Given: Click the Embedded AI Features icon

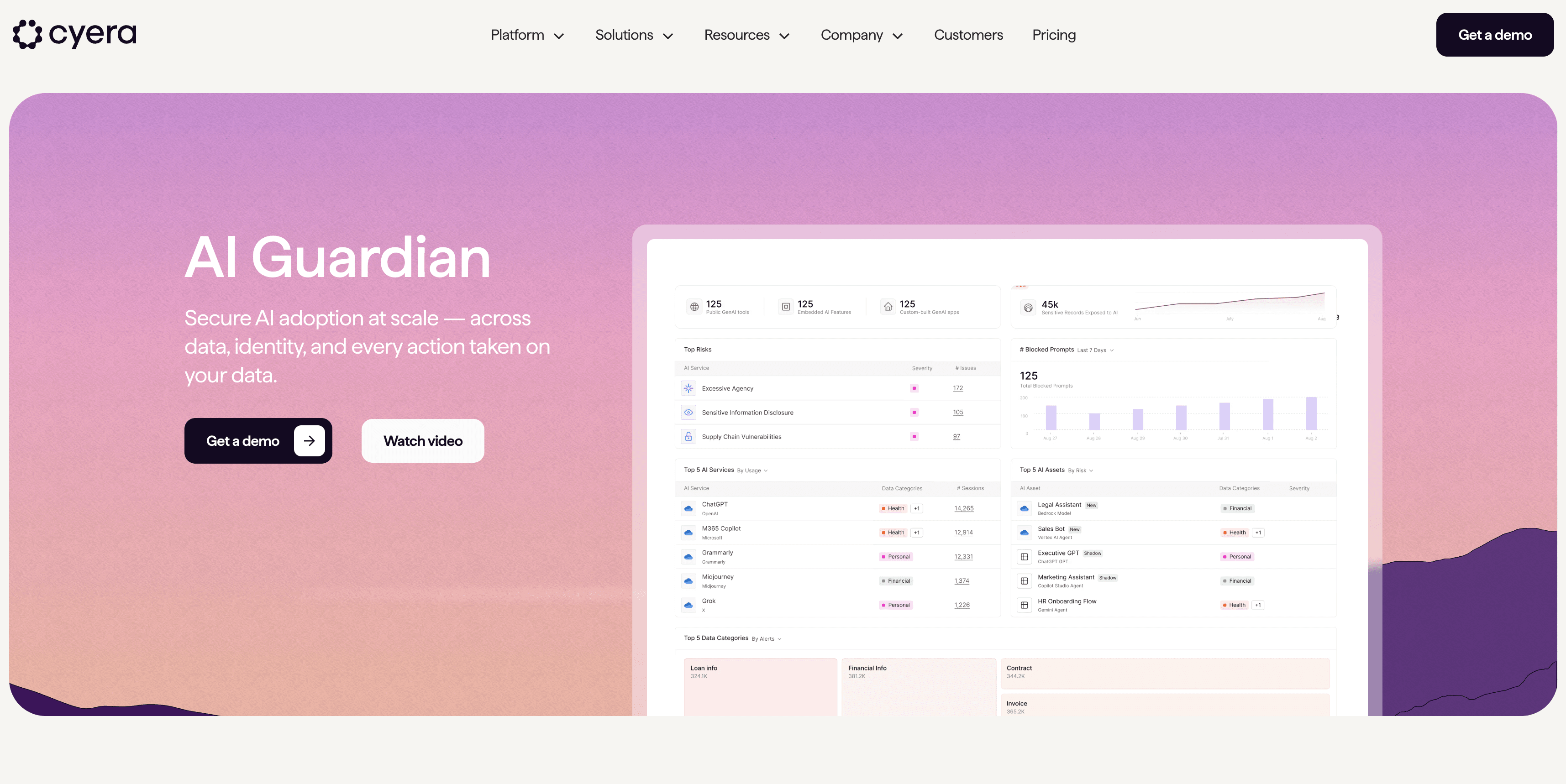Looking at the screenshot, I should 785,306.
